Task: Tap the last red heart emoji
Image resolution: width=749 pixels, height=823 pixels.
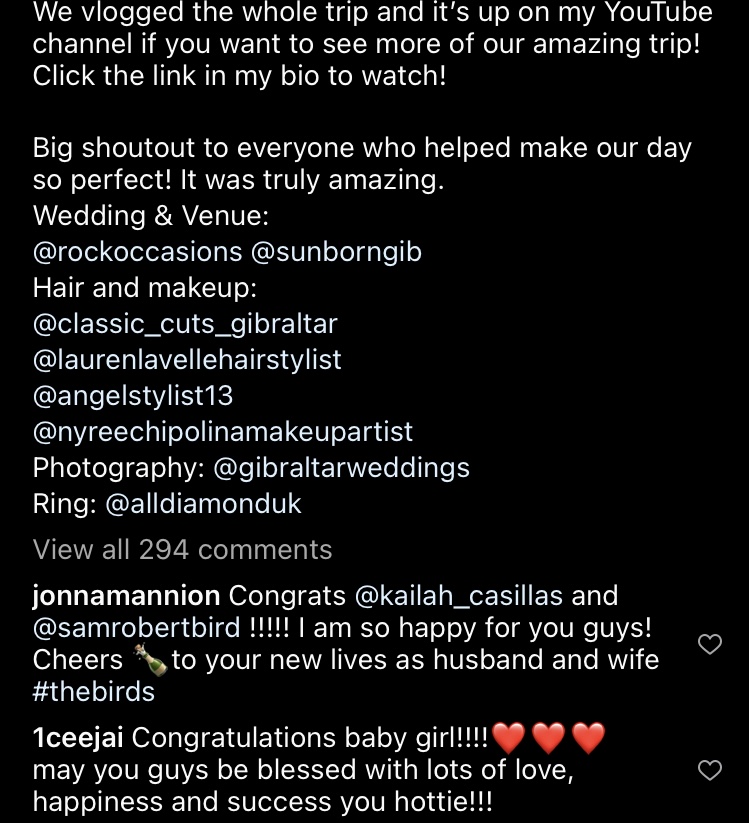Action: pyautogui.click(x=588, y=738)
